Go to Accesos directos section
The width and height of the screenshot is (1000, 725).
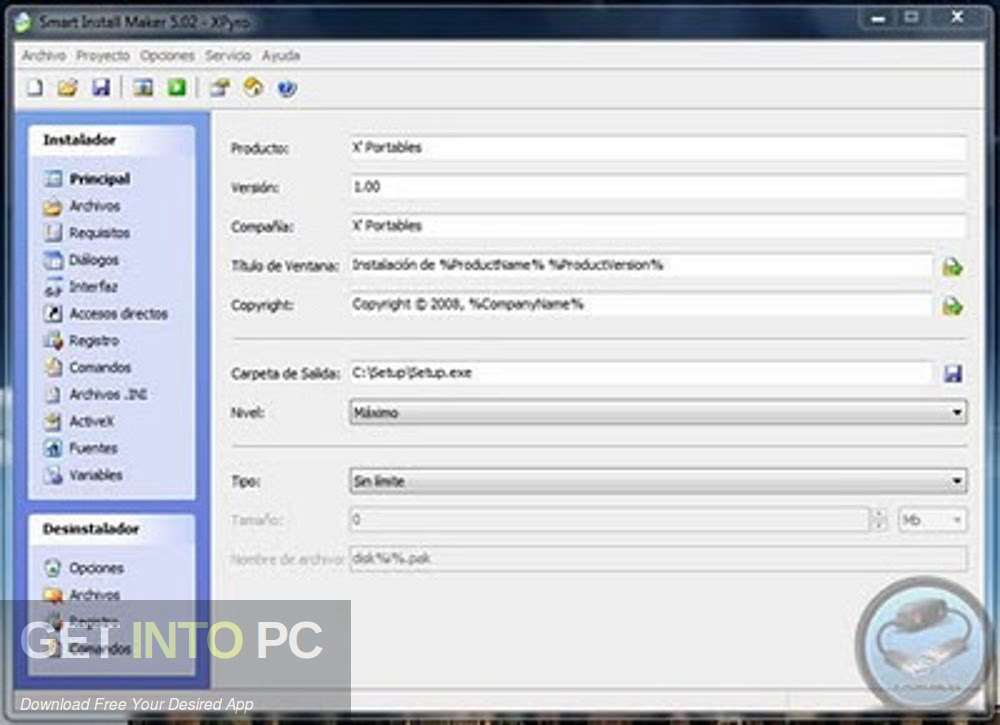tap(105, 314)
